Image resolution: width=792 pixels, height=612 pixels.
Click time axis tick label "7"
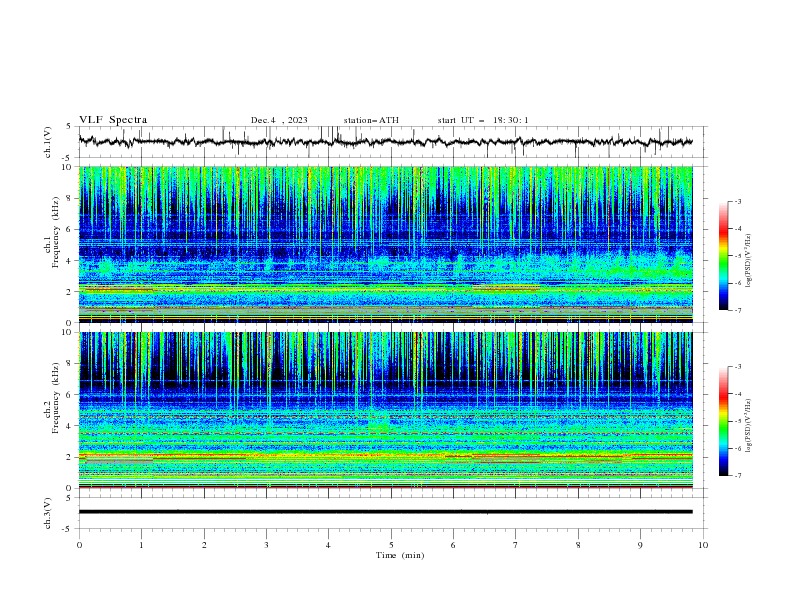click(x=516, y=545)
